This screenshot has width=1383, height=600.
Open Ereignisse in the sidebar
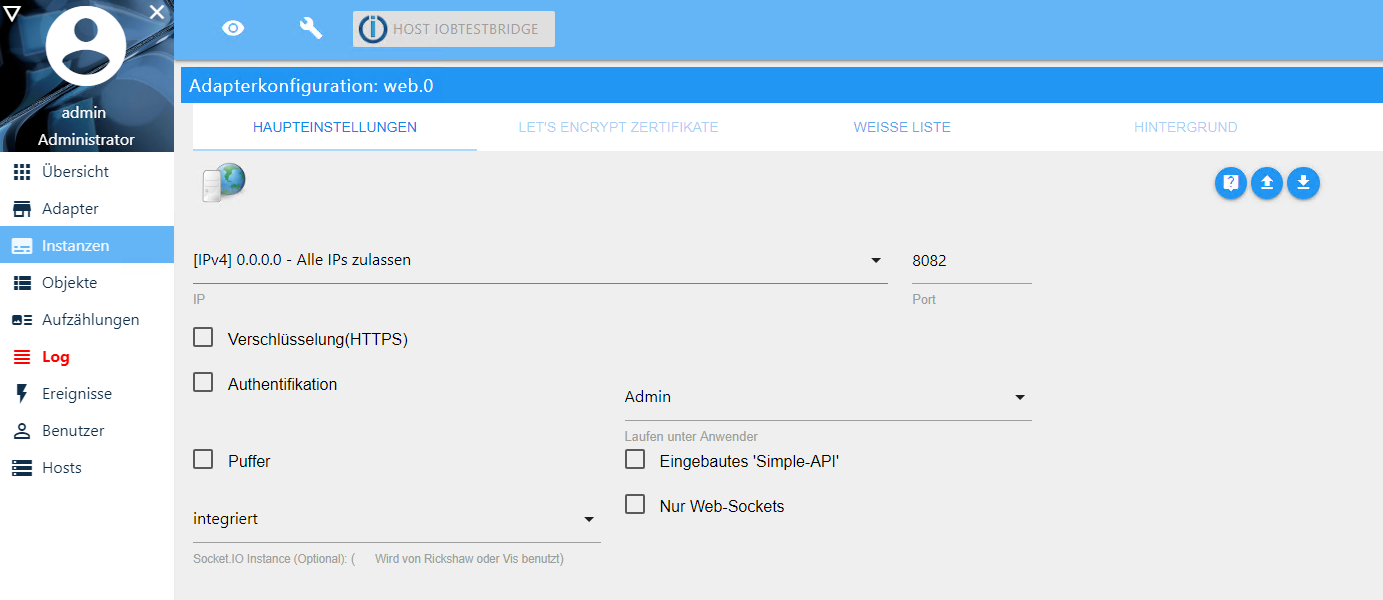coord(87,394)
